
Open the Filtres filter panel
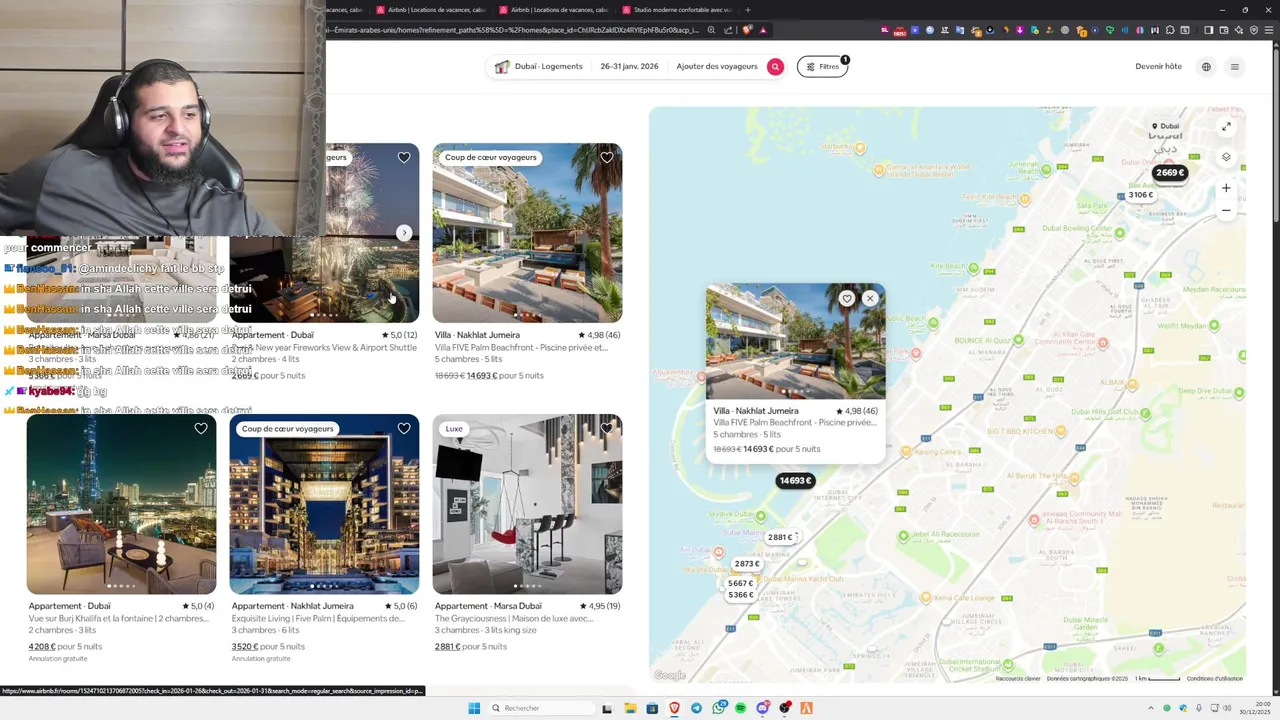pos(823,67)
